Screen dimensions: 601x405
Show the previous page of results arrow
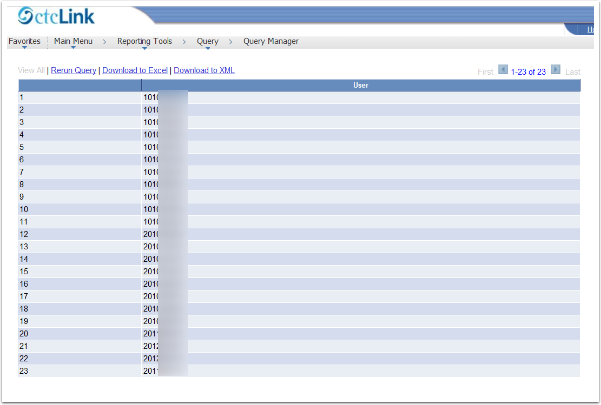(502, 70)
